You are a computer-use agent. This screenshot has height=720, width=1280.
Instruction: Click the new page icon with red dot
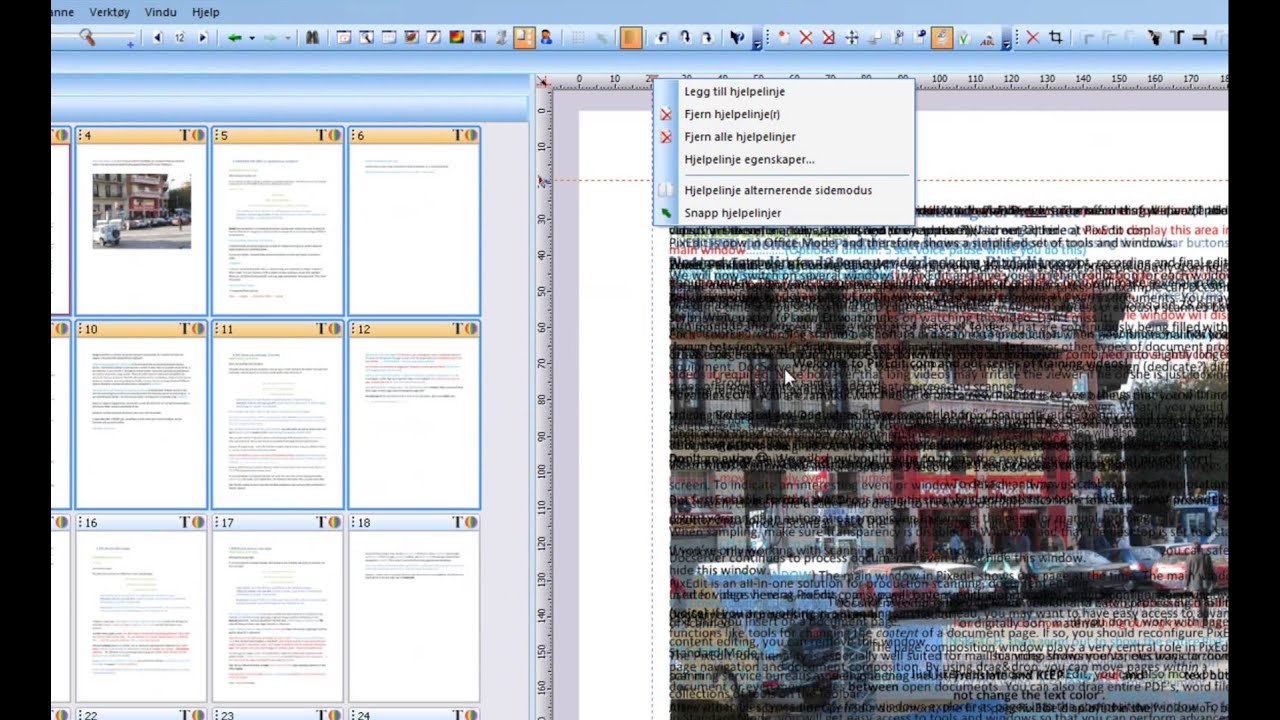tap(784, 37)
